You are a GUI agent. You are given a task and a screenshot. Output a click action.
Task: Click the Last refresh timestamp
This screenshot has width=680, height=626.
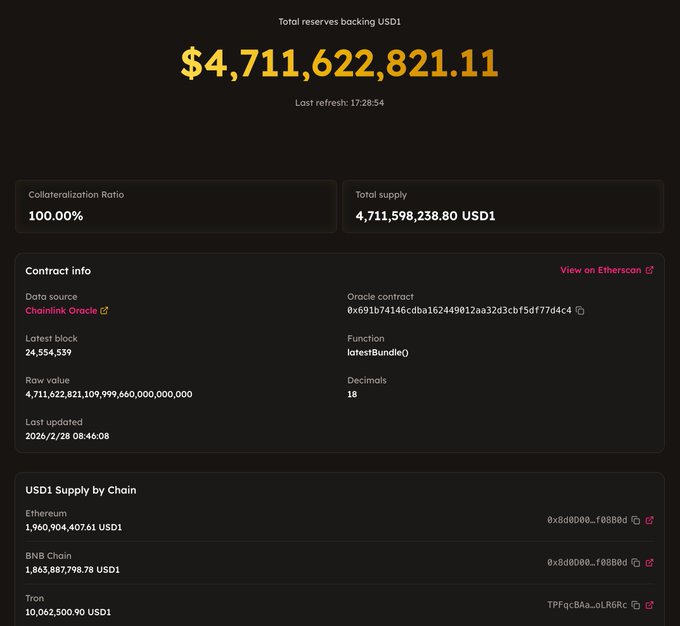(339, 103)
